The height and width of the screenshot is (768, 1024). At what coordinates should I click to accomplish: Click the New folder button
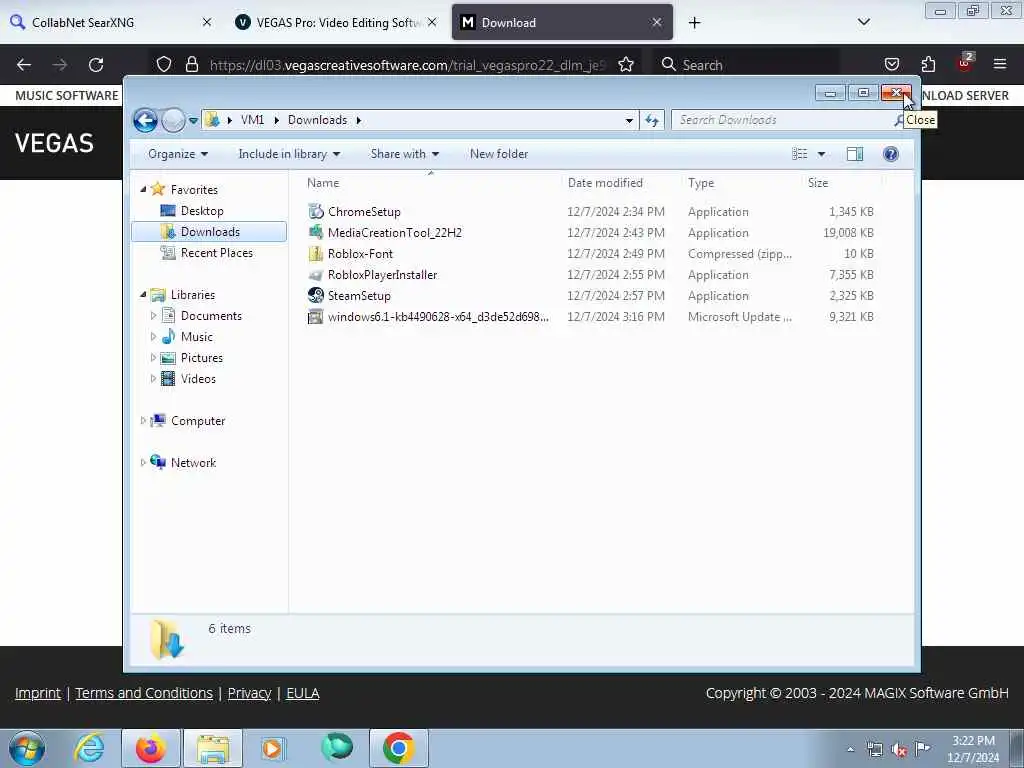pos(499,154)
